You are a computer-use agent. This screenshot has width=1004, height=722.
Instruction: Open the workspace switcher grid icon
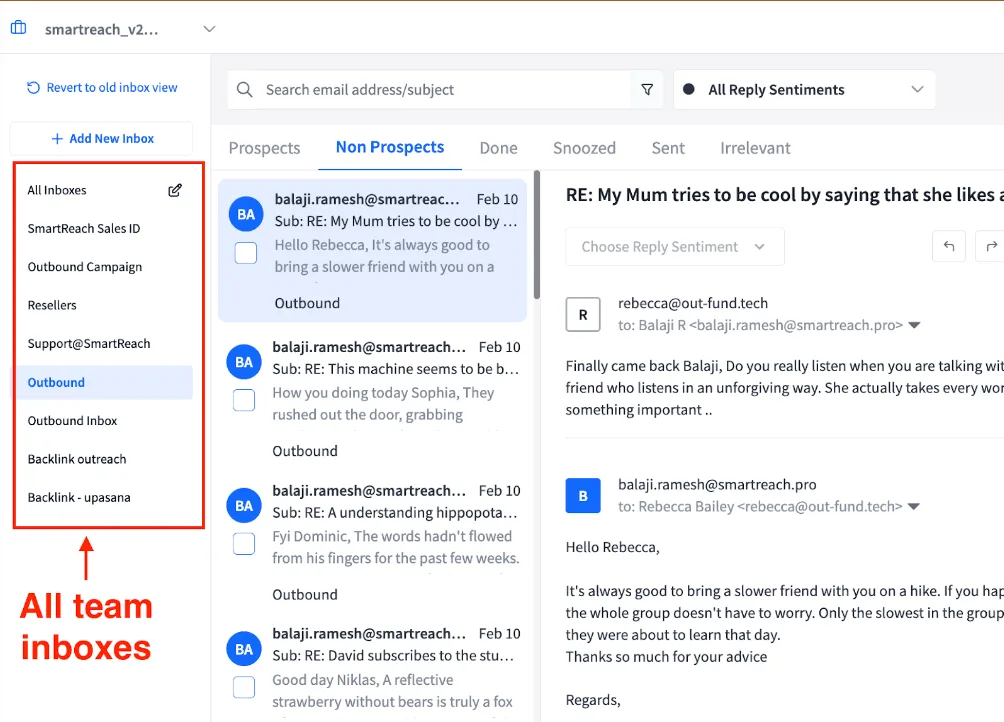18,27
